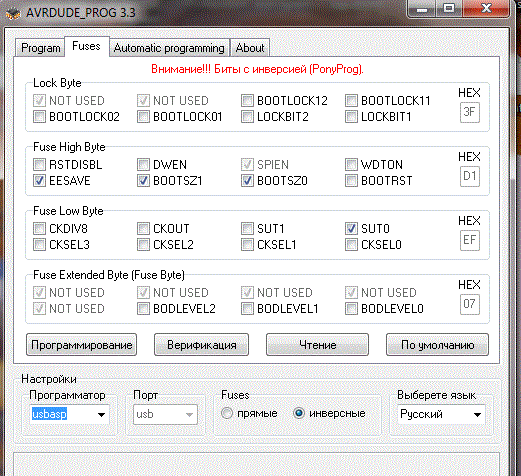This screenshot has width=521, height=476.
Task: Toggle the BOOTLOCK12 checkbox
Action: pos(247,100)
